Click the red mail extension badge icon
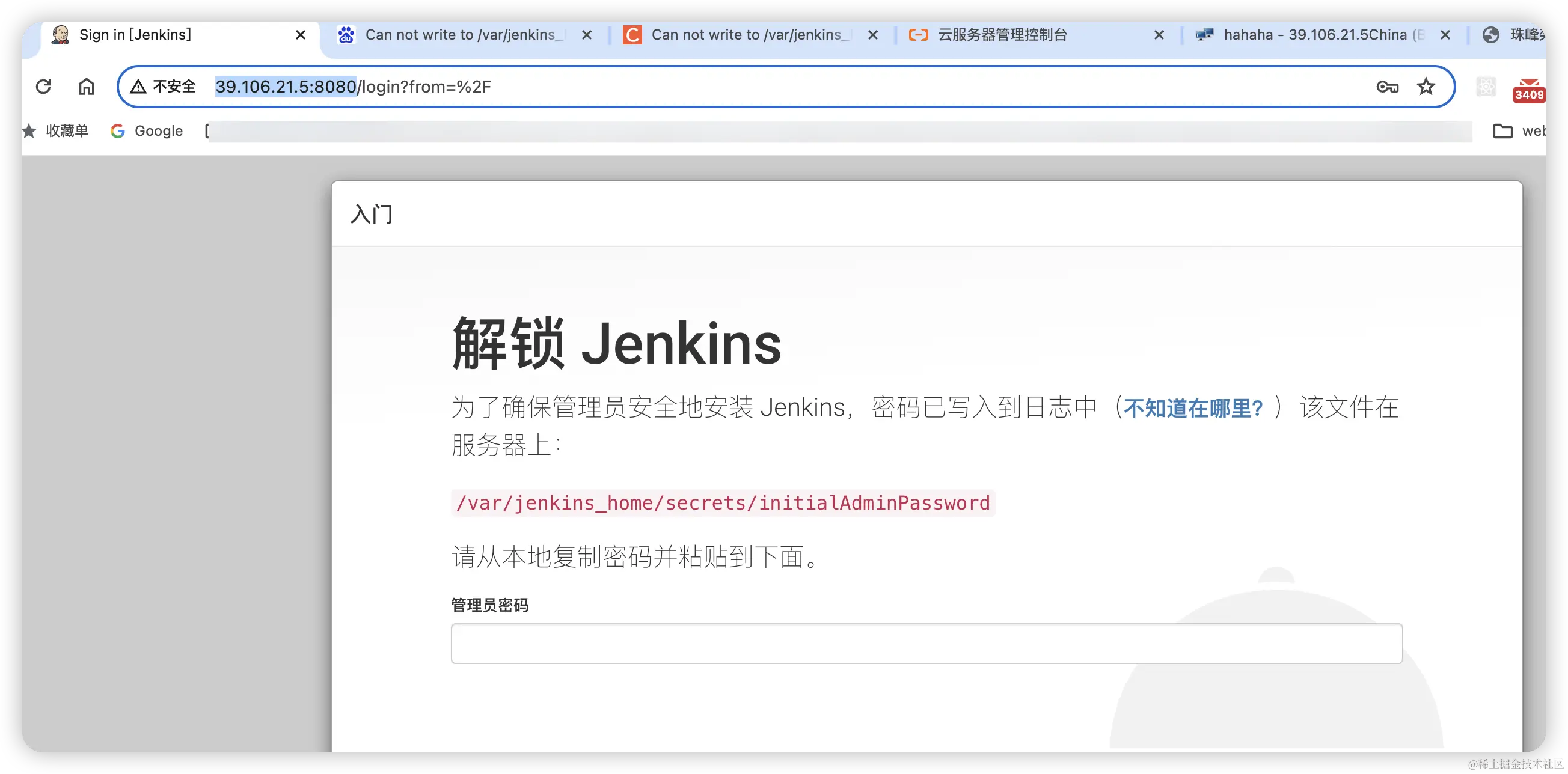 coord(1528,89)
